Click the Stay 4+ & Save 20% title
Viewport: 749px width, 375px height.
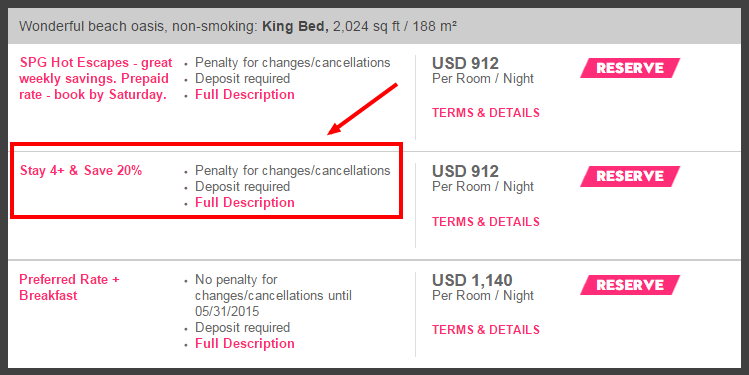point(81,171)
